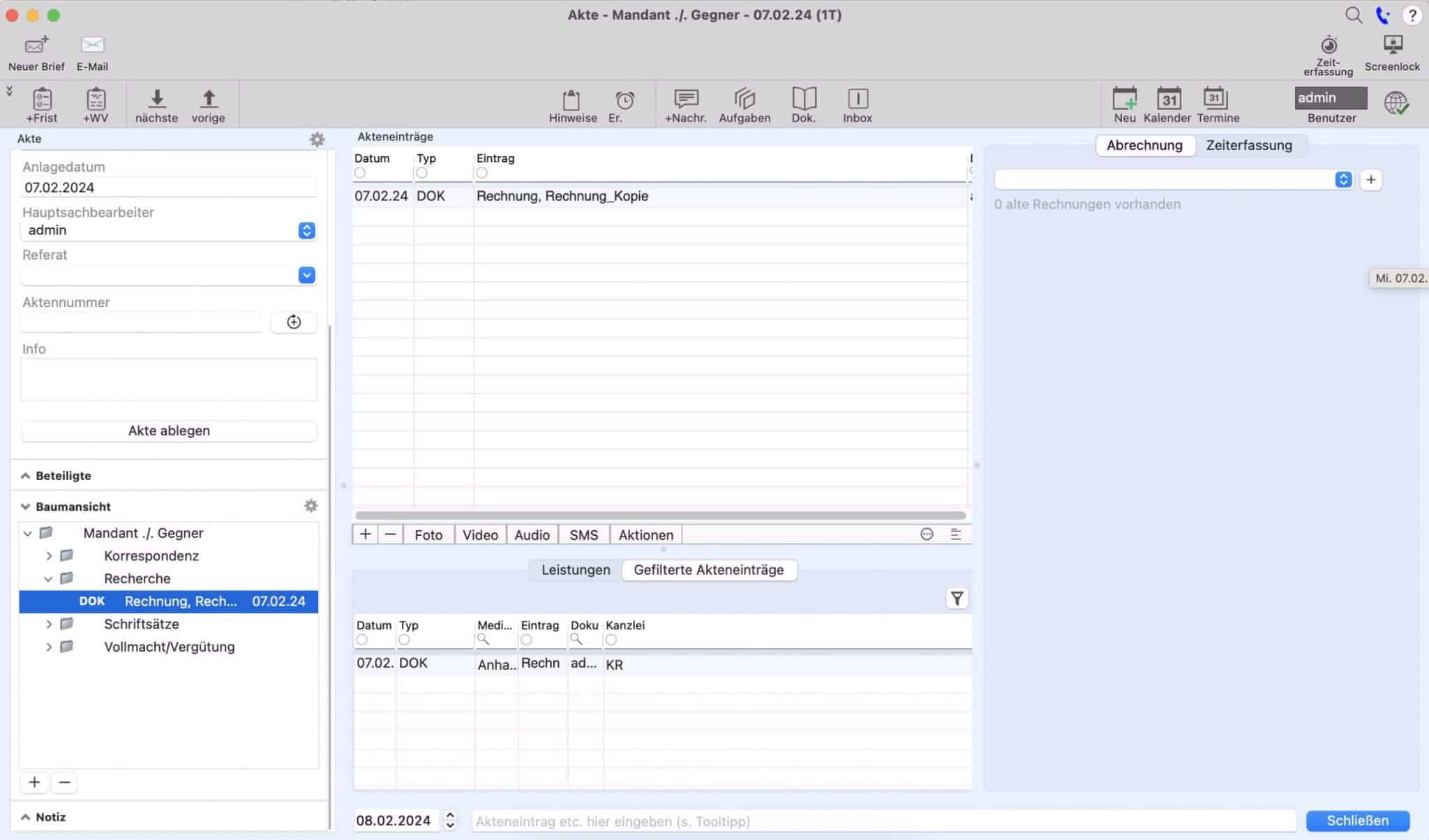This screenshot has width=1429, height=840.
Task: Collapse Mandant ./. Gegner tree node
Action: (x=28, y=534)
